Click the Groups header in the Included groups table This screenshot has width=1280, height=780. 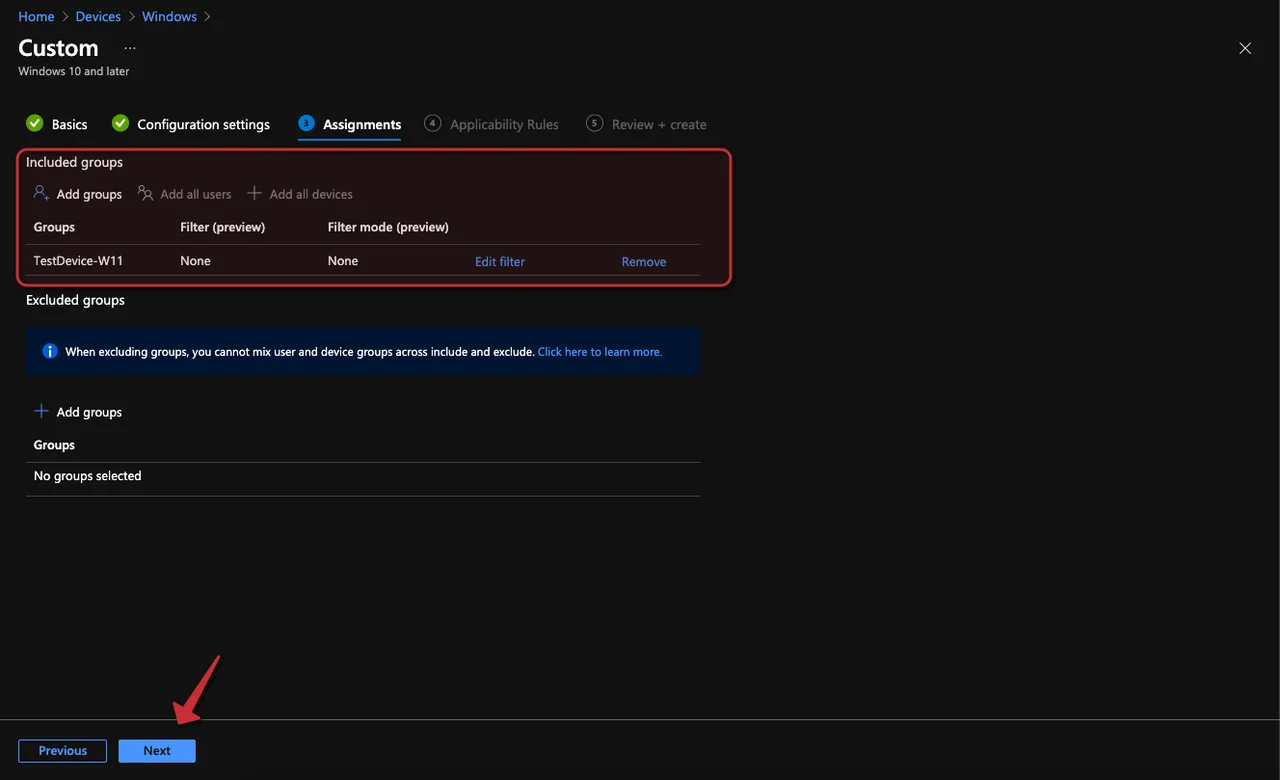(54, 227)
